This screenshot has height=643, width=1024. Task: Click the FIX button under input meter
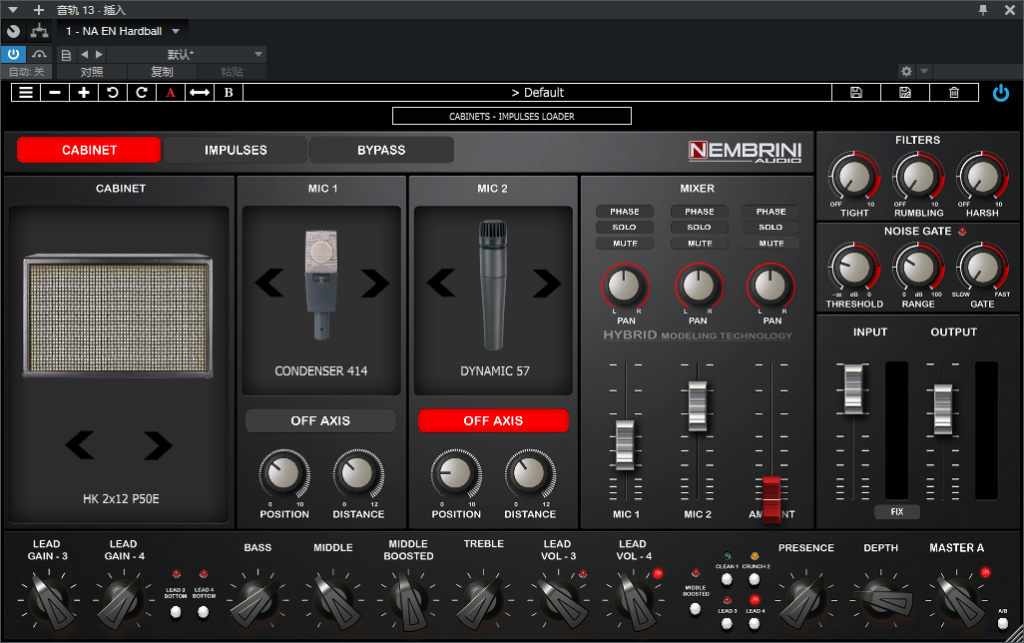tap(897, 512)
